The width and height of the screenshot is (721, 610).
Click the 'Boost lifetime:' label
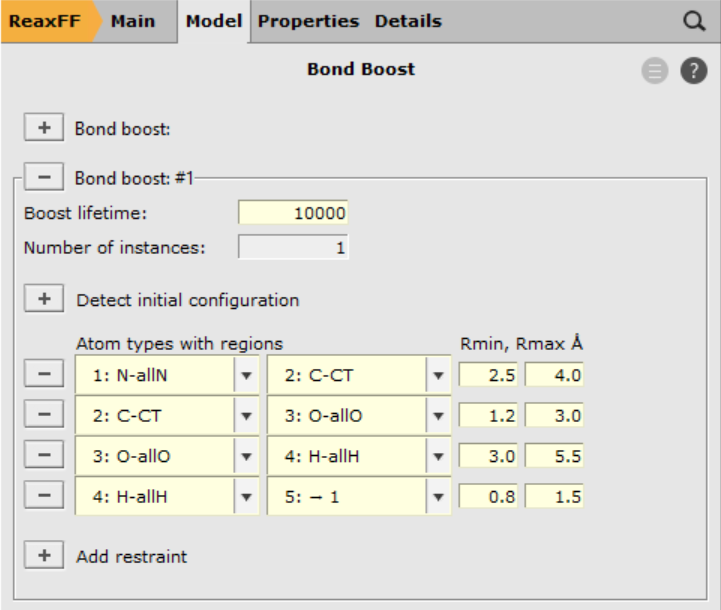pyautogui.click(x=85, y=213)
